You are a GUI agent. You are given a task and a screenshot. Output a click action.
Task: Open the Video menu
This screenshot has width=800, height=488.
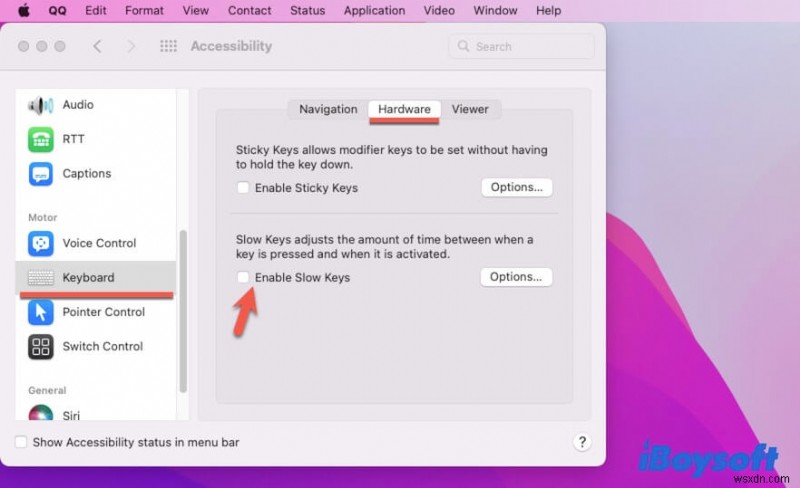[x=439, y=10]
